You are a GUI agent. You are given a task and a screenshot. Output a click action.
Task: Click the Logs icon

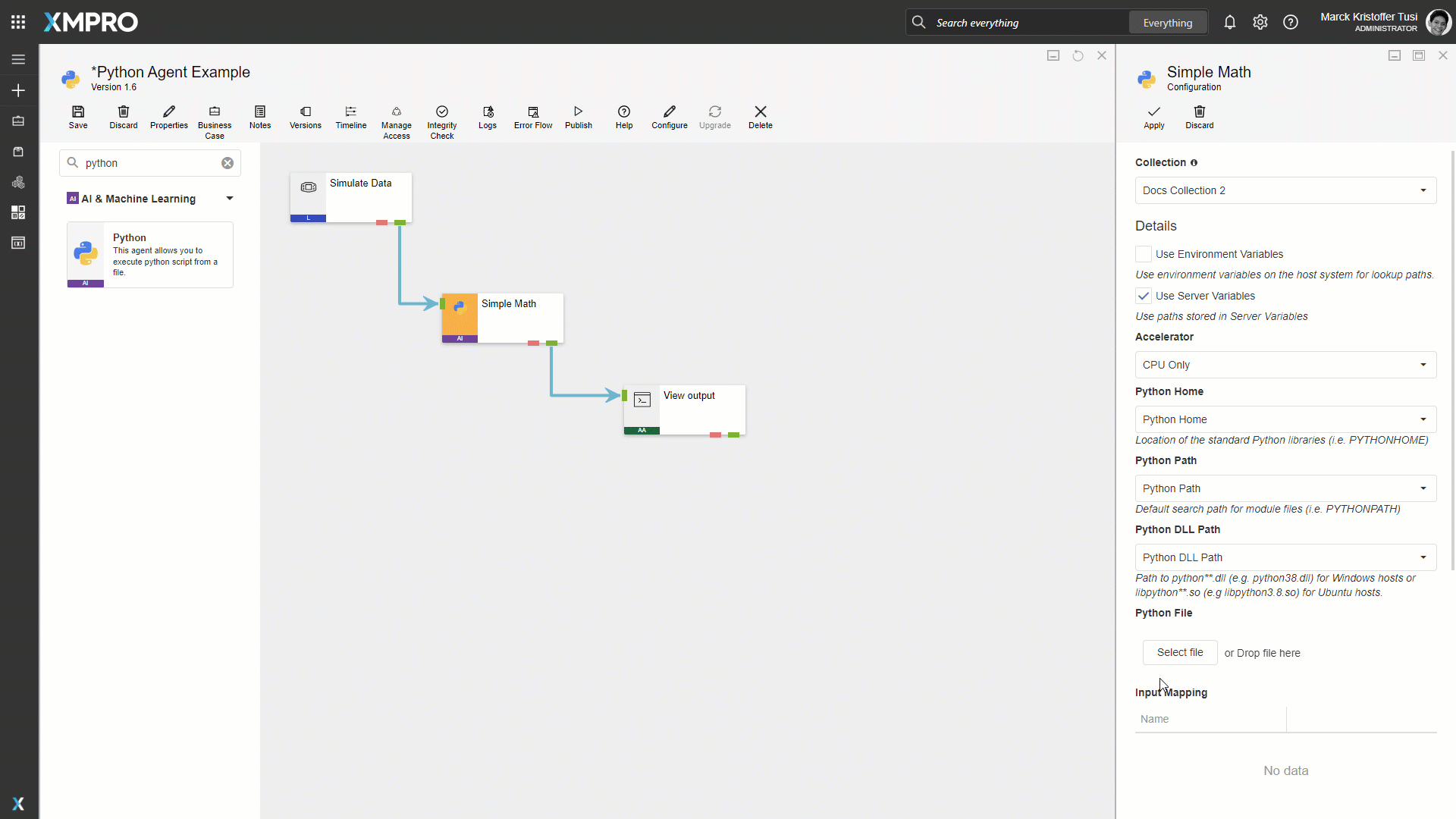(x=488, y=117)
